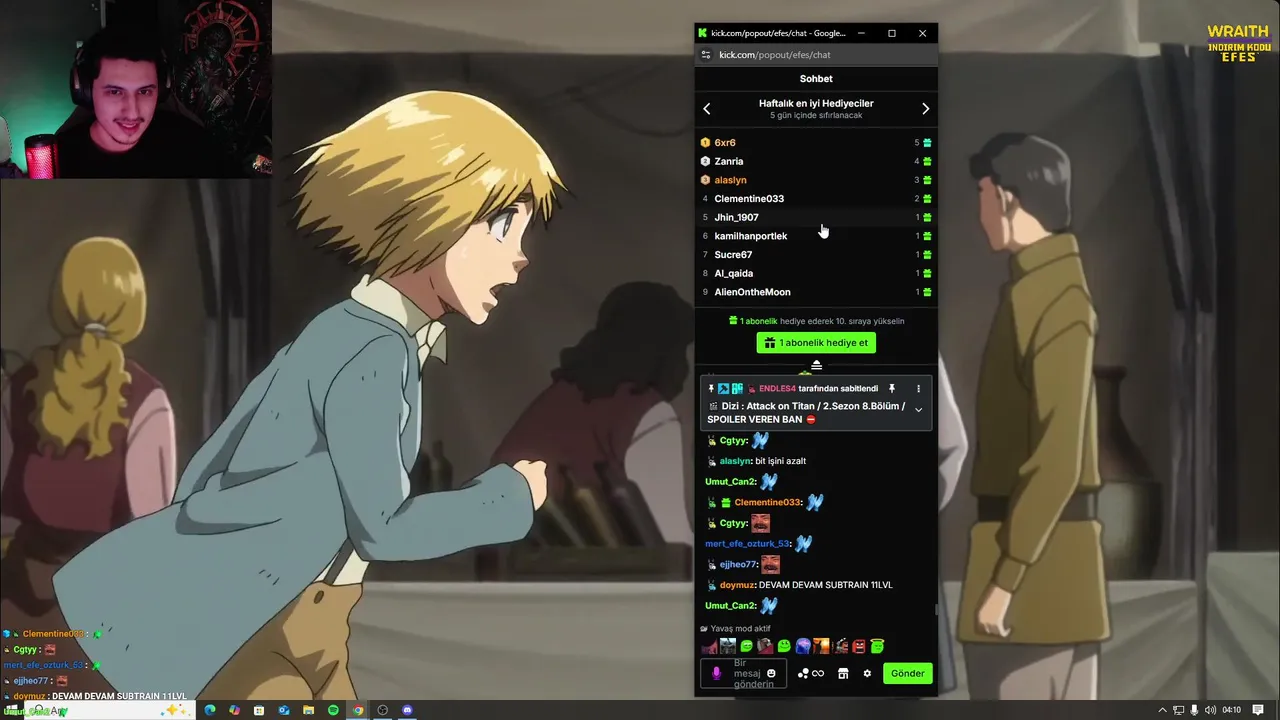This screenshot has height=720, width=1280.
Task: Open Copilot from taskbar
Action: click(x=234, y=710)
